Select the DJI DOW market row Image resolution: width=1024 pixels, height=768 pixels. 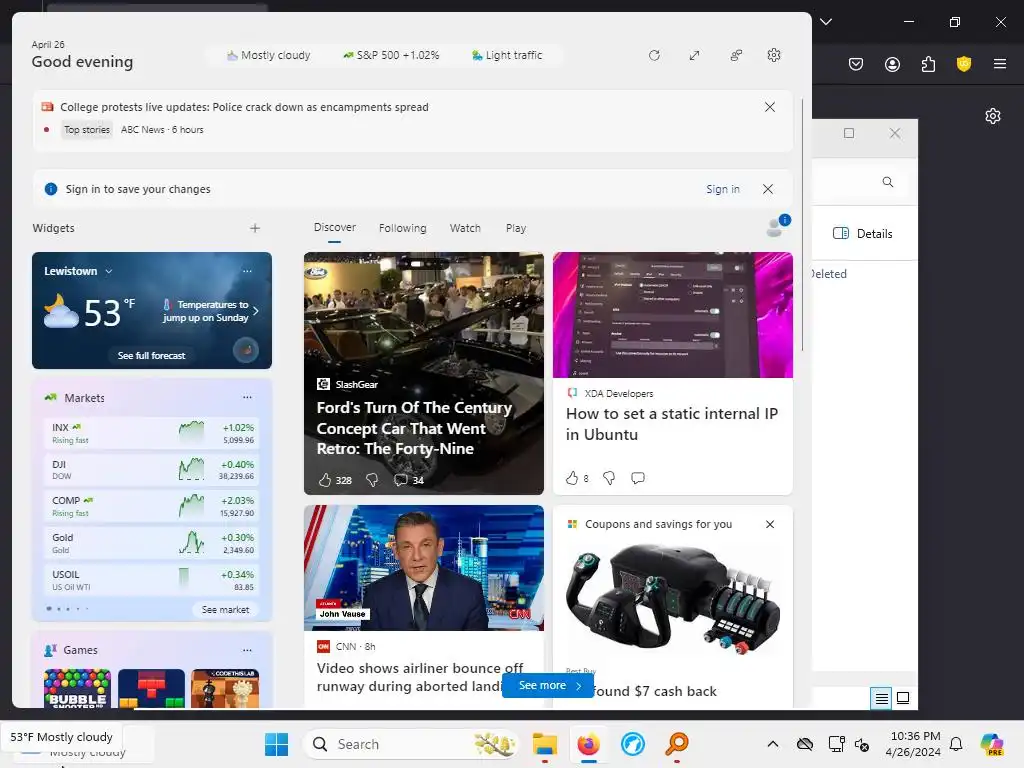[152, 470]
